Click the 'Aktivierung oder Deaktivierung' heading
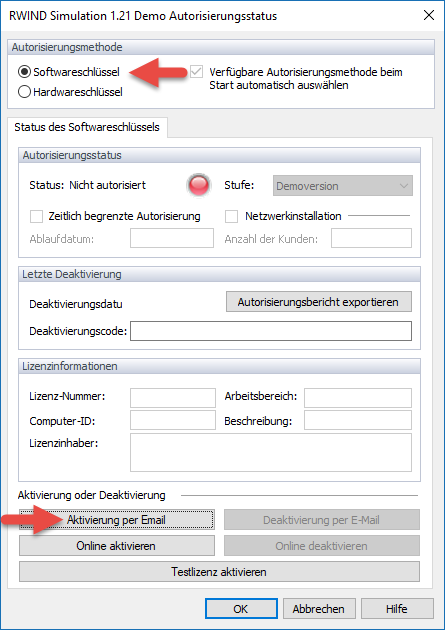 (92, 495)
